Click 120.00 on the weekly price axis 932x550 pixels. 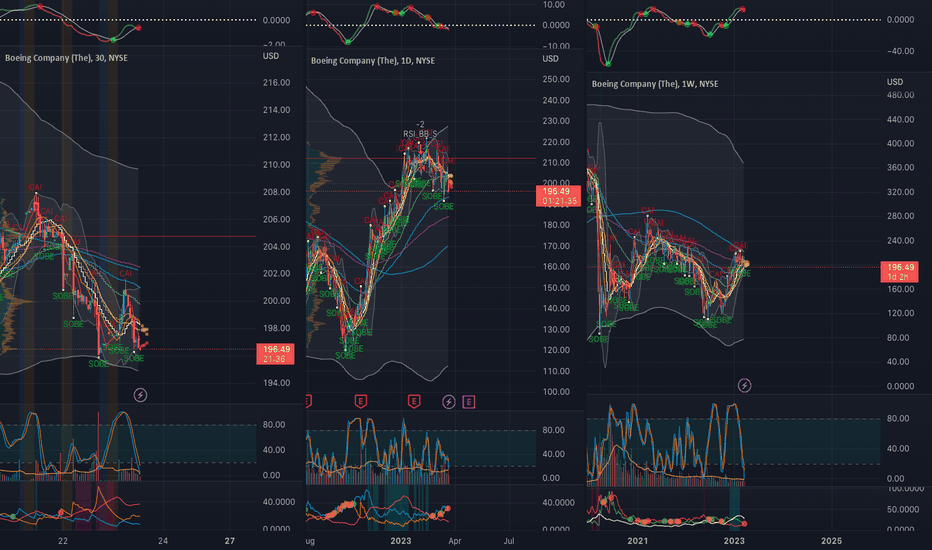pyautogui.click(x=900, y=313)
